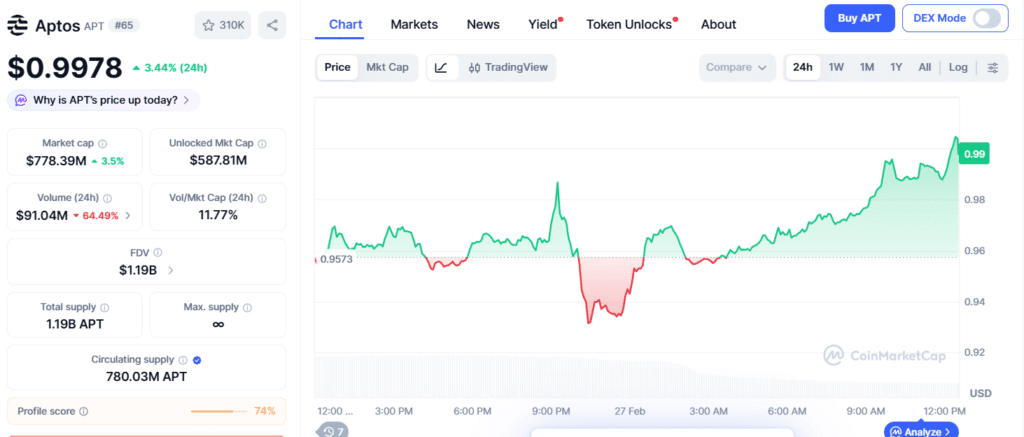
Task: Click the Aptos logo icon
Action: tap(18, 25)
